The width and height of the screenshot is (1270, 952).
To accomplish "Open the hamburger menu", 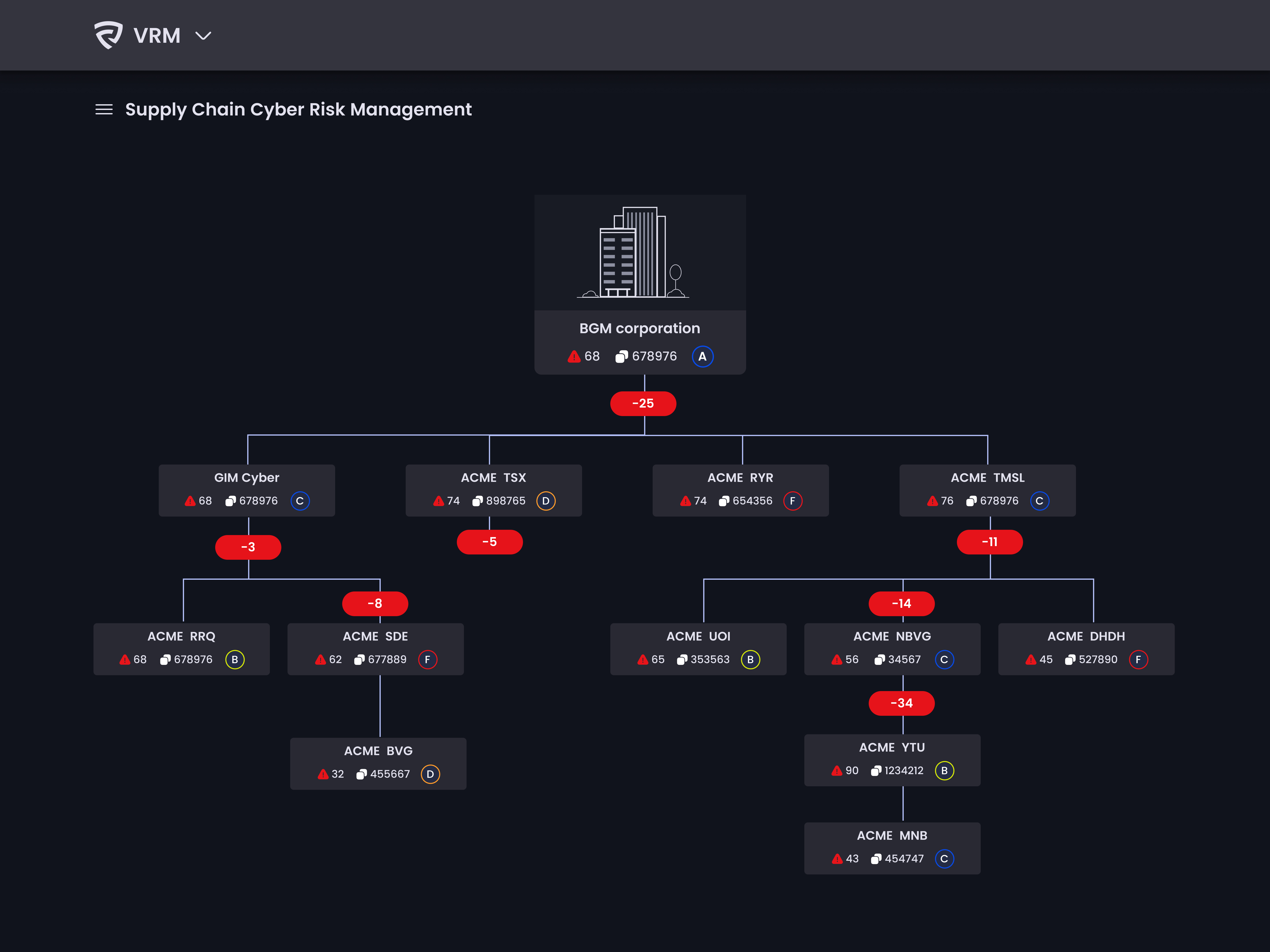I will coord(104,109).
